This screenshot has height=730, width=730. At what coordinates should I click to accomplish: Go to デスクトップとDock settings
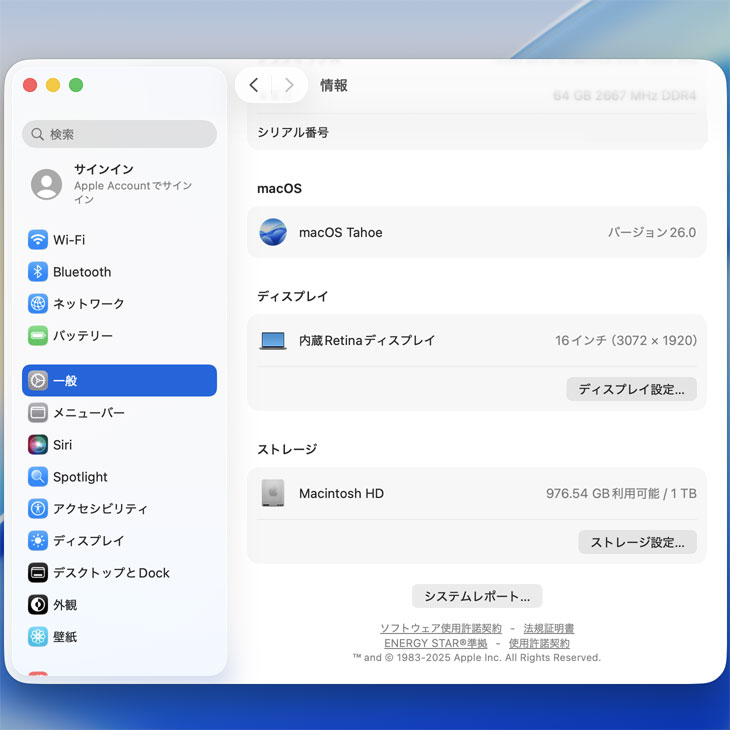tap(110, 573)
